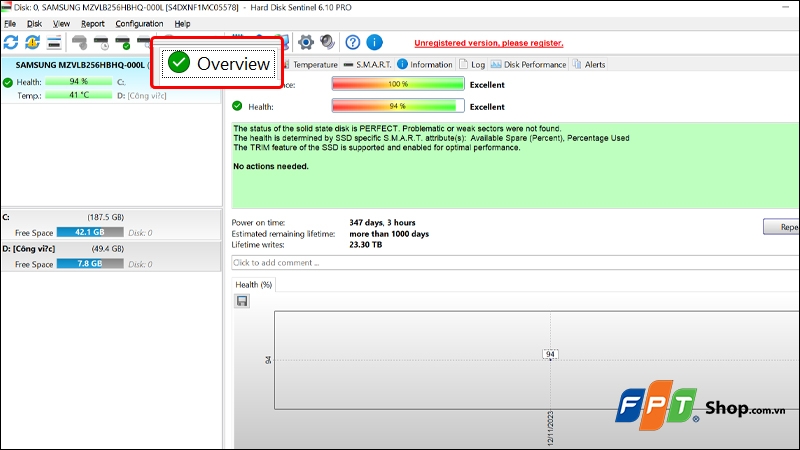
Task: Select the Health (%) graph tab
Action: point(254,285)
